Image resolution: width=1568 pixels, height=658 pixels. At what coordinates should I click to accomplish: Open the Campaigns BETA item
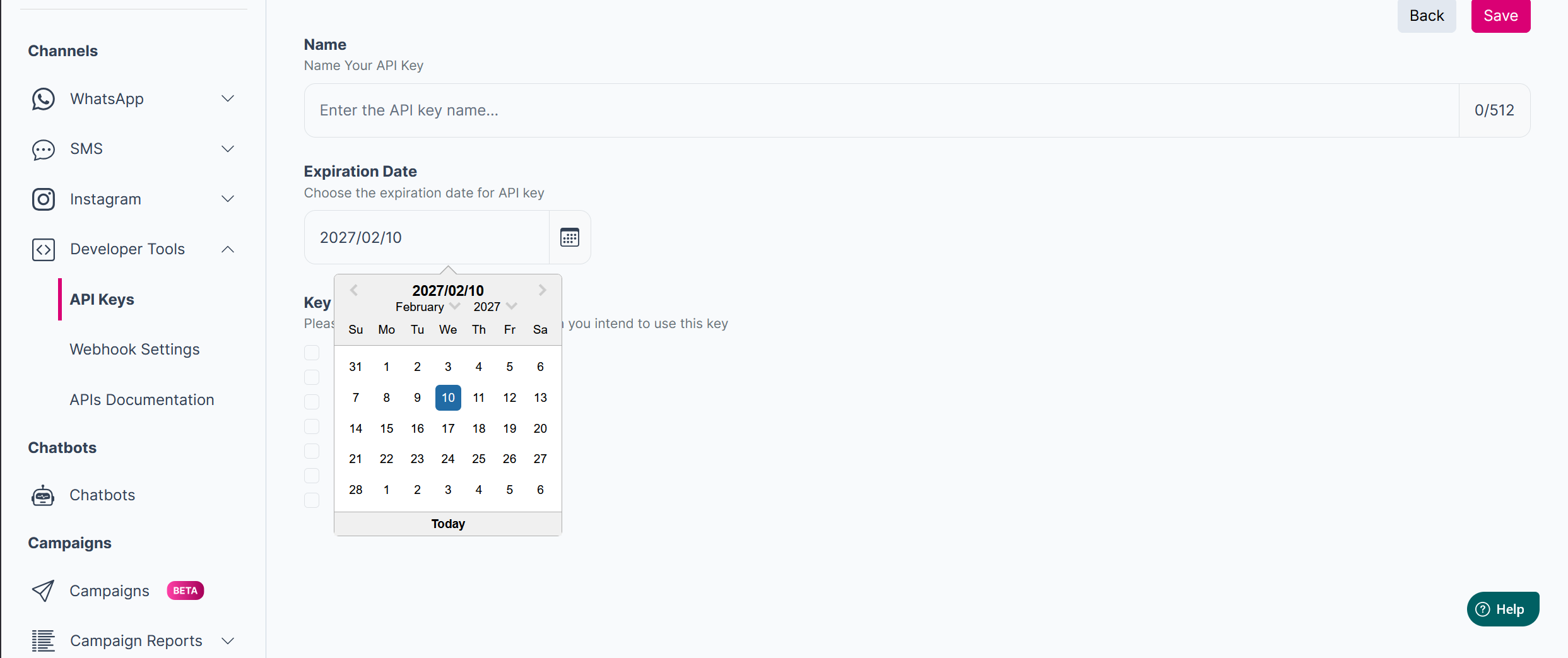[x=109, y=591]
